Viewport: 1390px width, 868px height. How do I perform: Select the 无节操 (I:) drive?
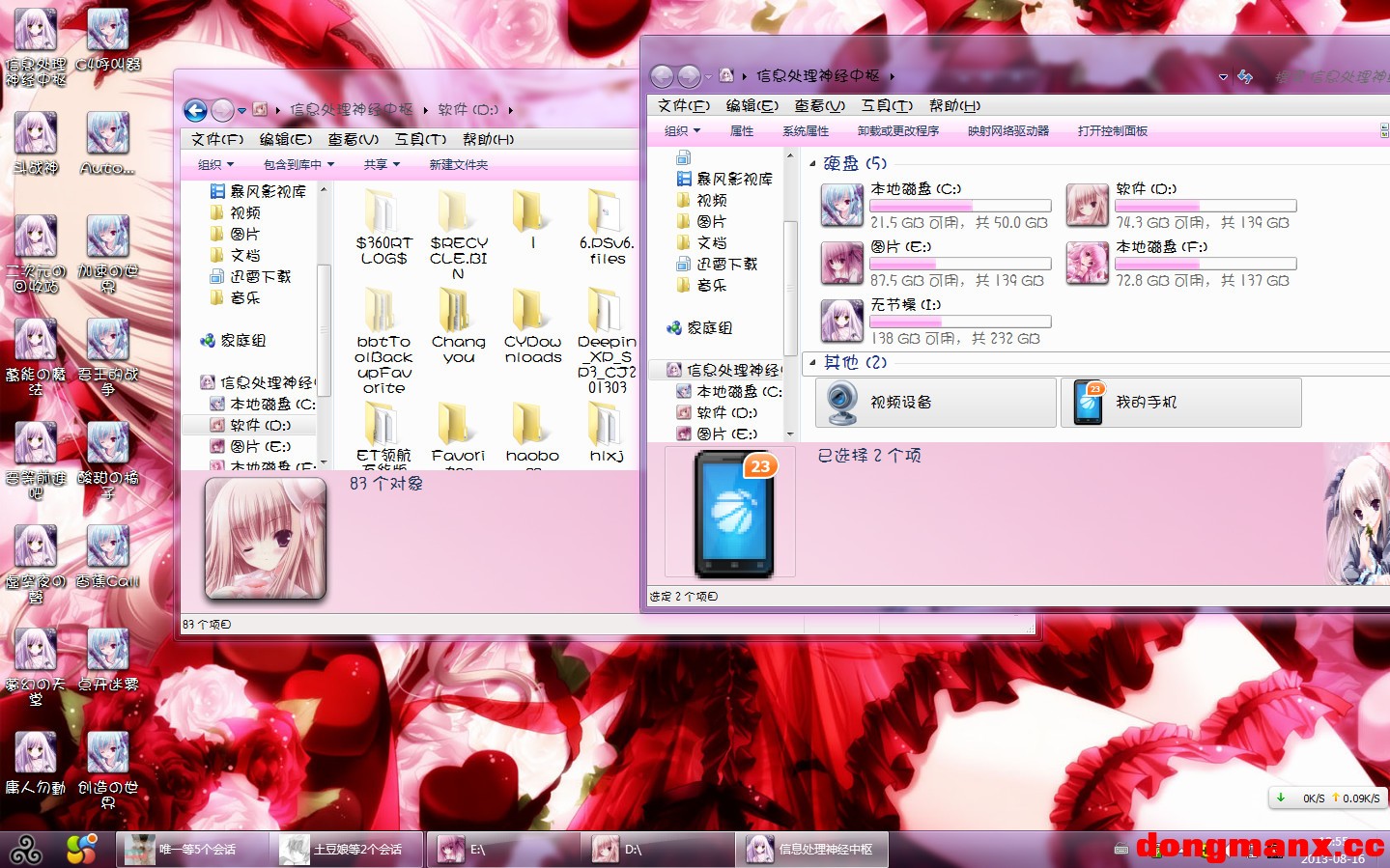841,321
